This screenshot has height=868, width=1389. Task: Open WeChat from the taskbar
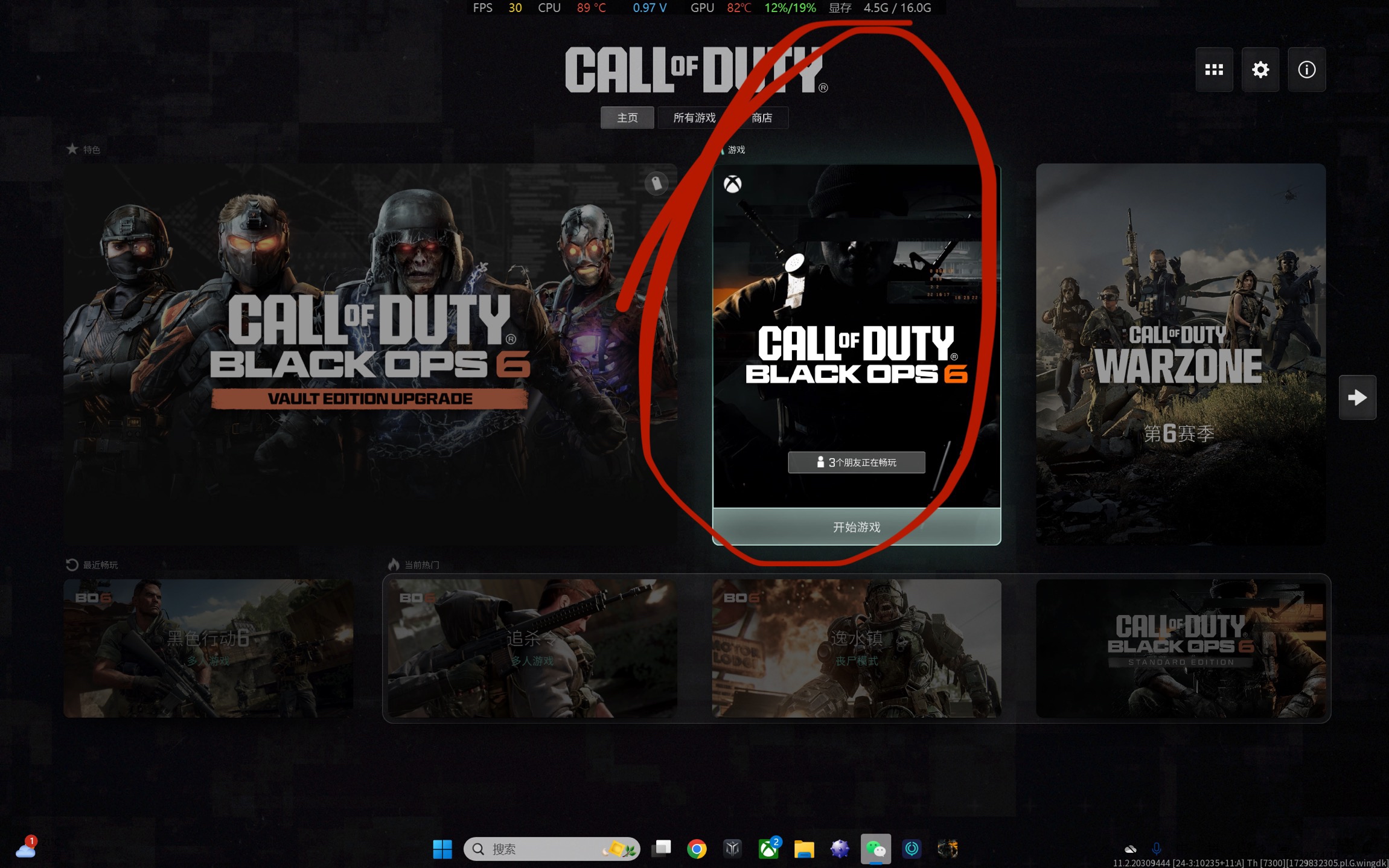click(875, 849)
